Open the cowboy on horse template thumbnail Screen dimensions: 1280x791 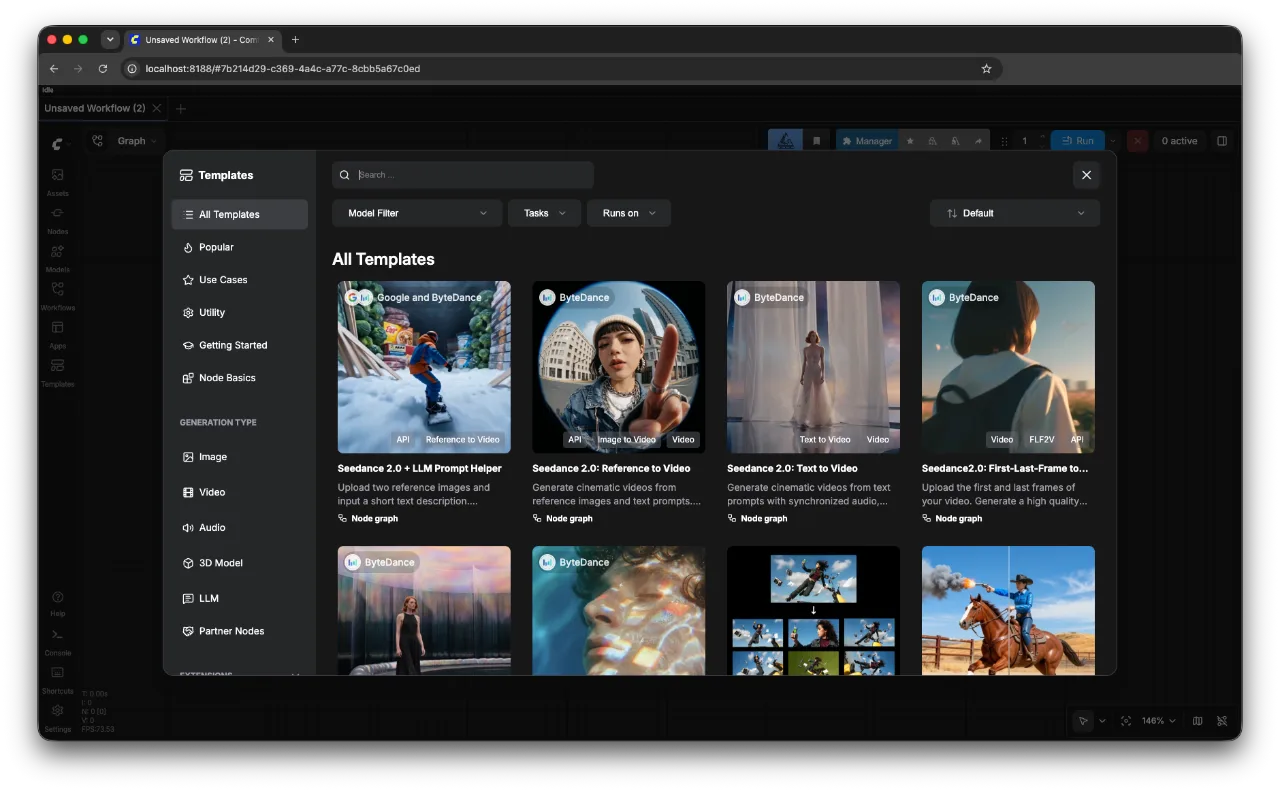1008,610
